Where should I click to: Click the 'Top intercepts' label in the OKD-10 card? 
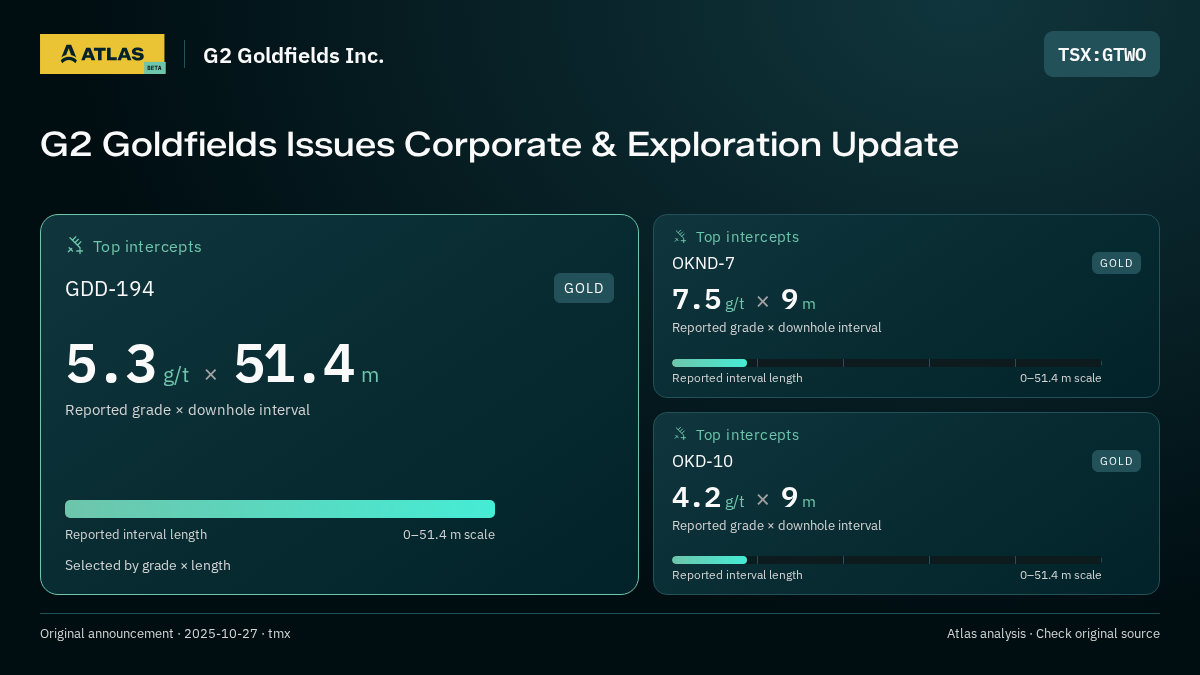click(x=747, y=435)
